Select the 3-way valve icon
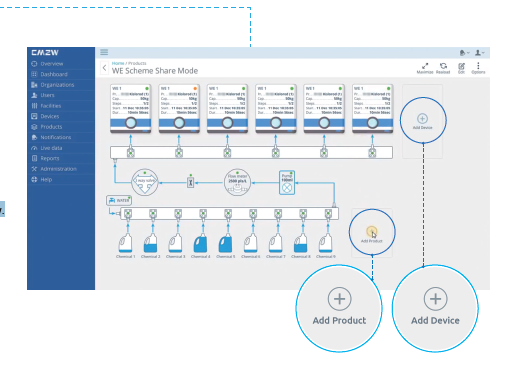The height and width of the screenshot is (366, 513). tap(145, 182)
